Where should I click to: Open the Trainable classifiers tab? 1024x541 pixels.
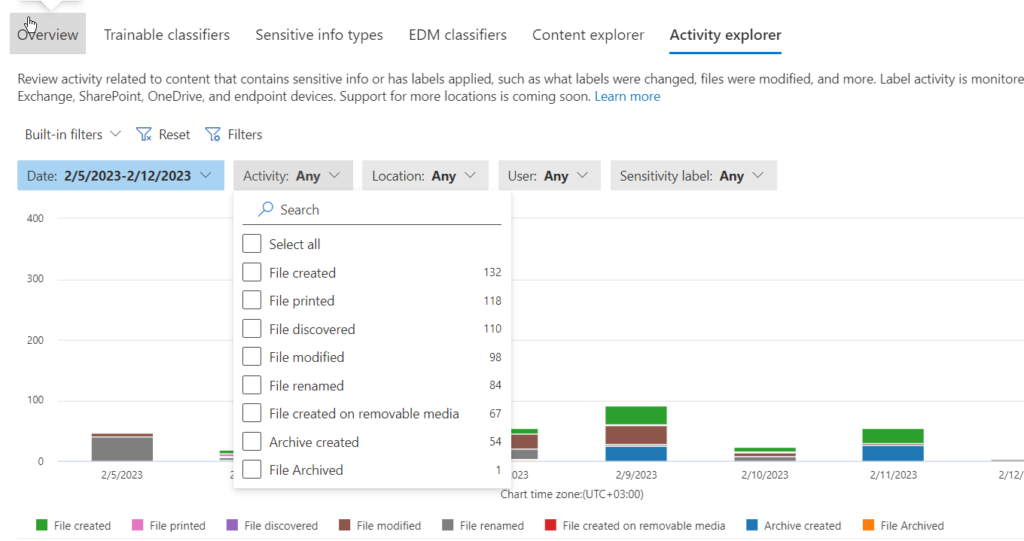166,35
